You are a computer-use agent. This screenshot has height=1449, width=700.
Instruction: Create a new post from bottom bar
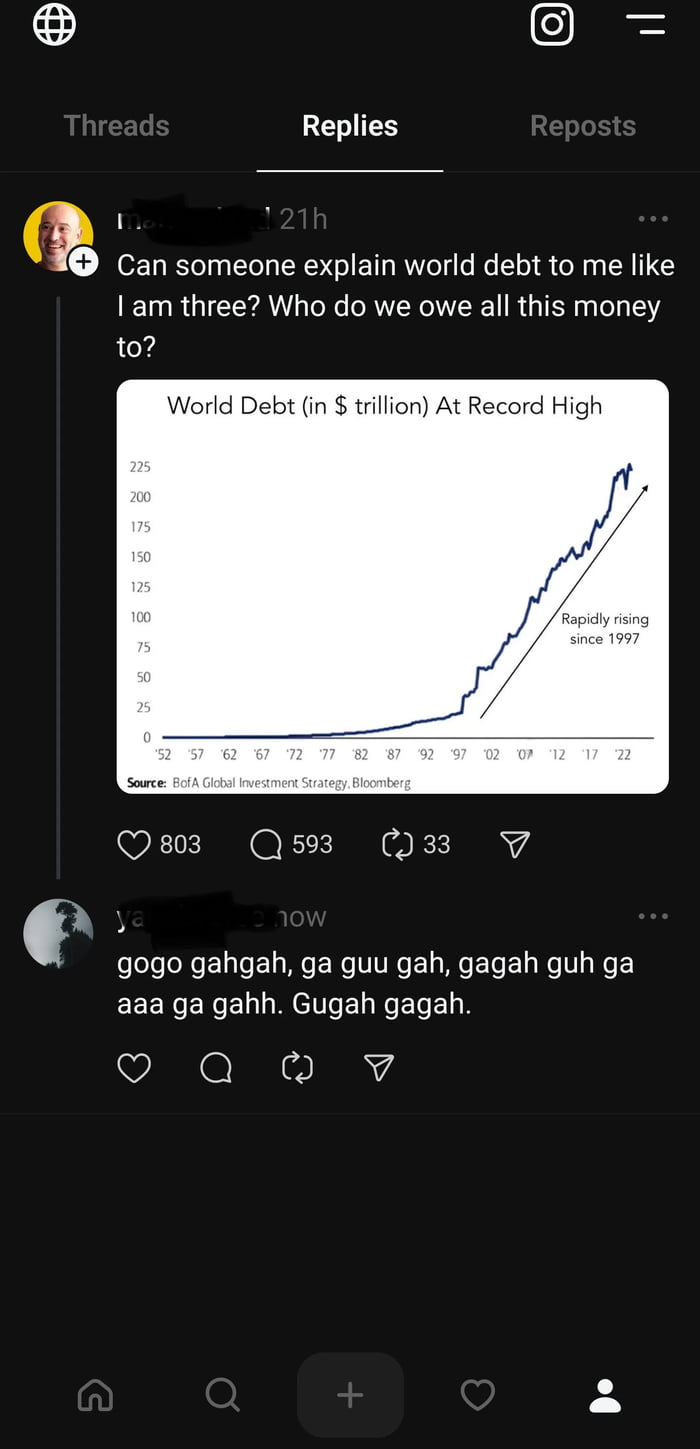tap(350, 1394)
